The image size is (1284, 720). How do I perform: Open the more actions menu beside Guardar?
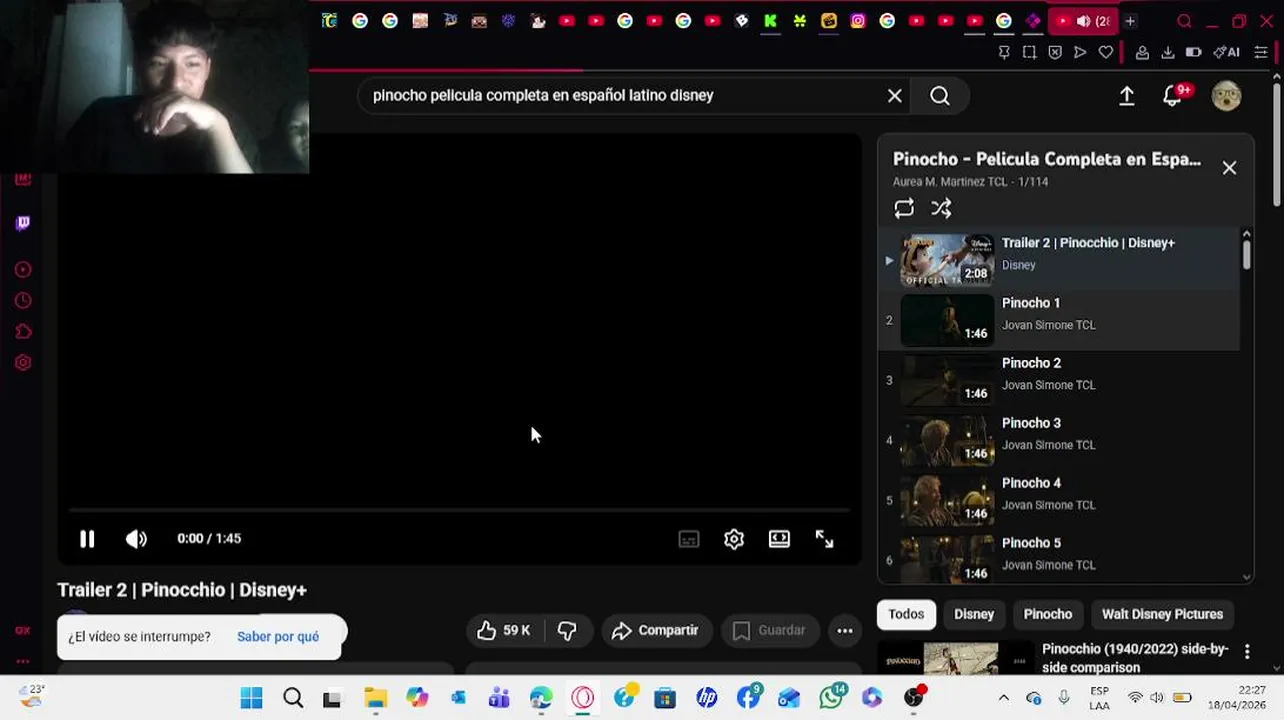click(845, 630)
